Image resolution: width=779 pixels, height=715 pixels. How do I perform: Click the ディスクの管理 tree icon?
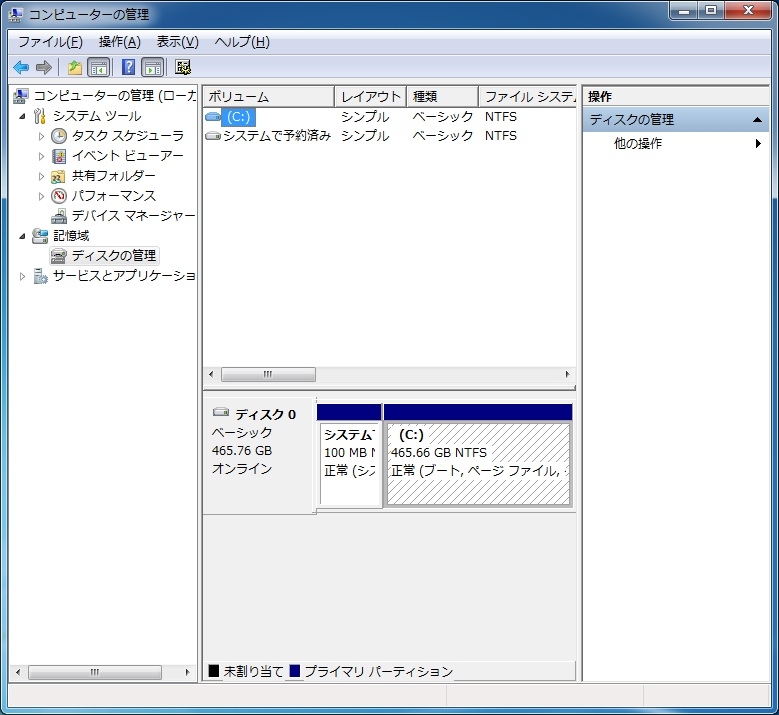(x=59, y=256)
